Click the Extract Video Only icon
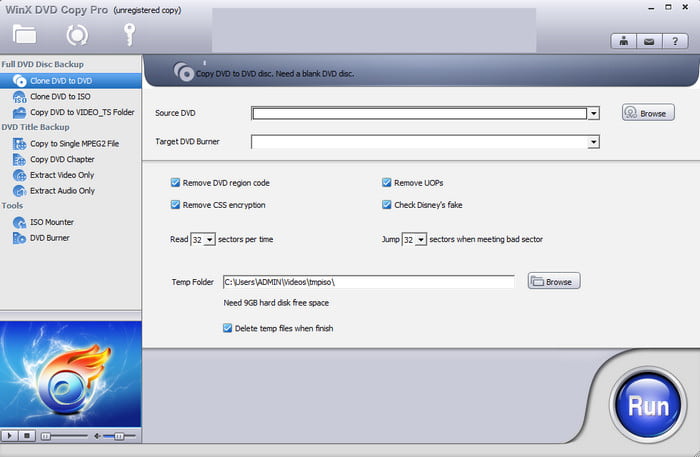This screenshot has width=700, height=457. (19, 175)
